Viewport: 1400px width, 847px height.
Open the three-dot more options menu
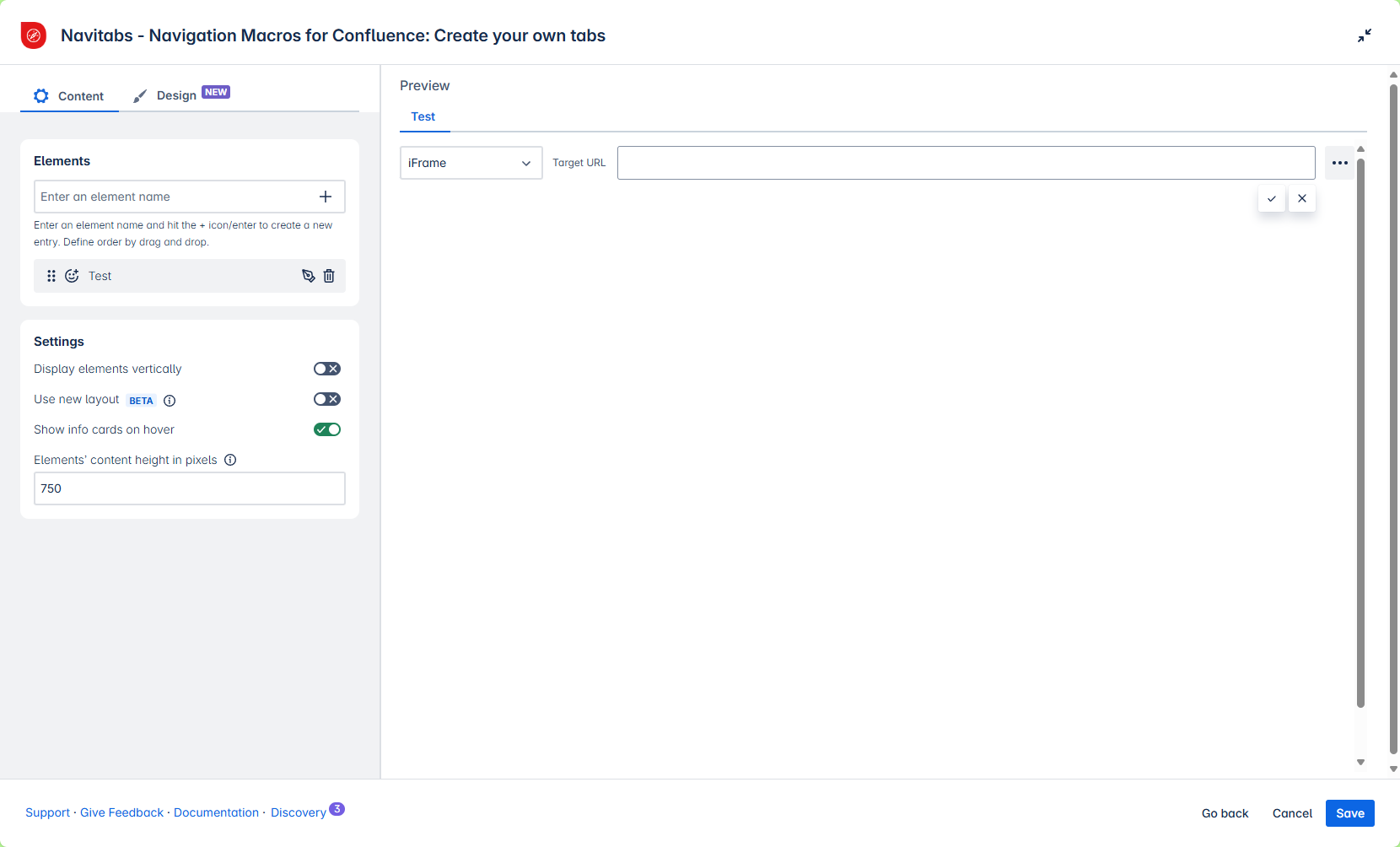tap(1339, 163)
